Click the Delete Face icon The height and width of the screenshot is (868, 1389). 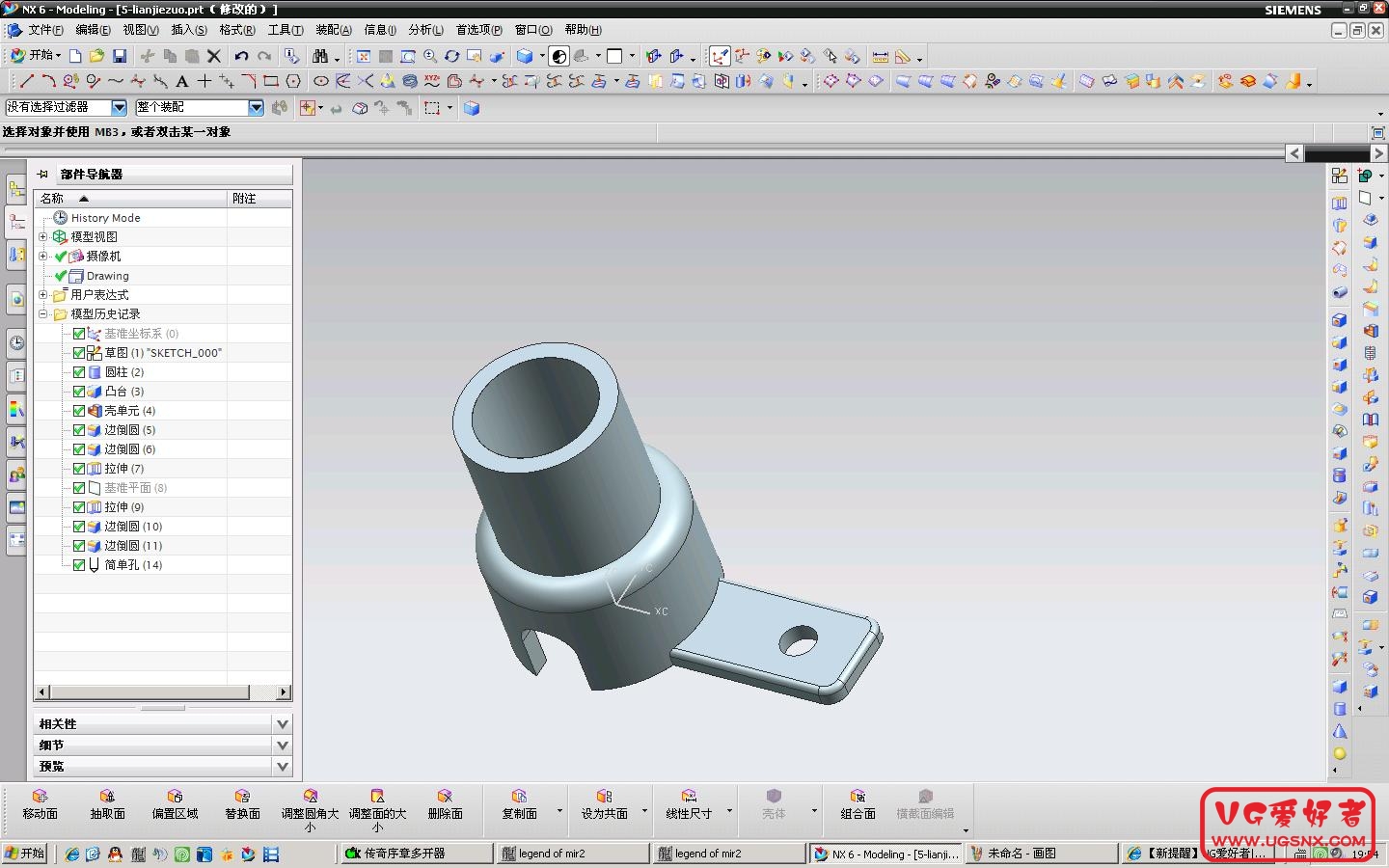[445, 804]
